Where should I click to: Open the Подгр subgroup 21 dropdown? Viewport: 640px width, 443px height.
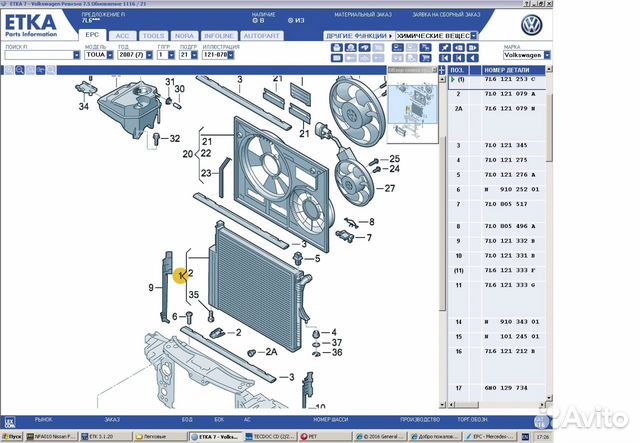194,55
